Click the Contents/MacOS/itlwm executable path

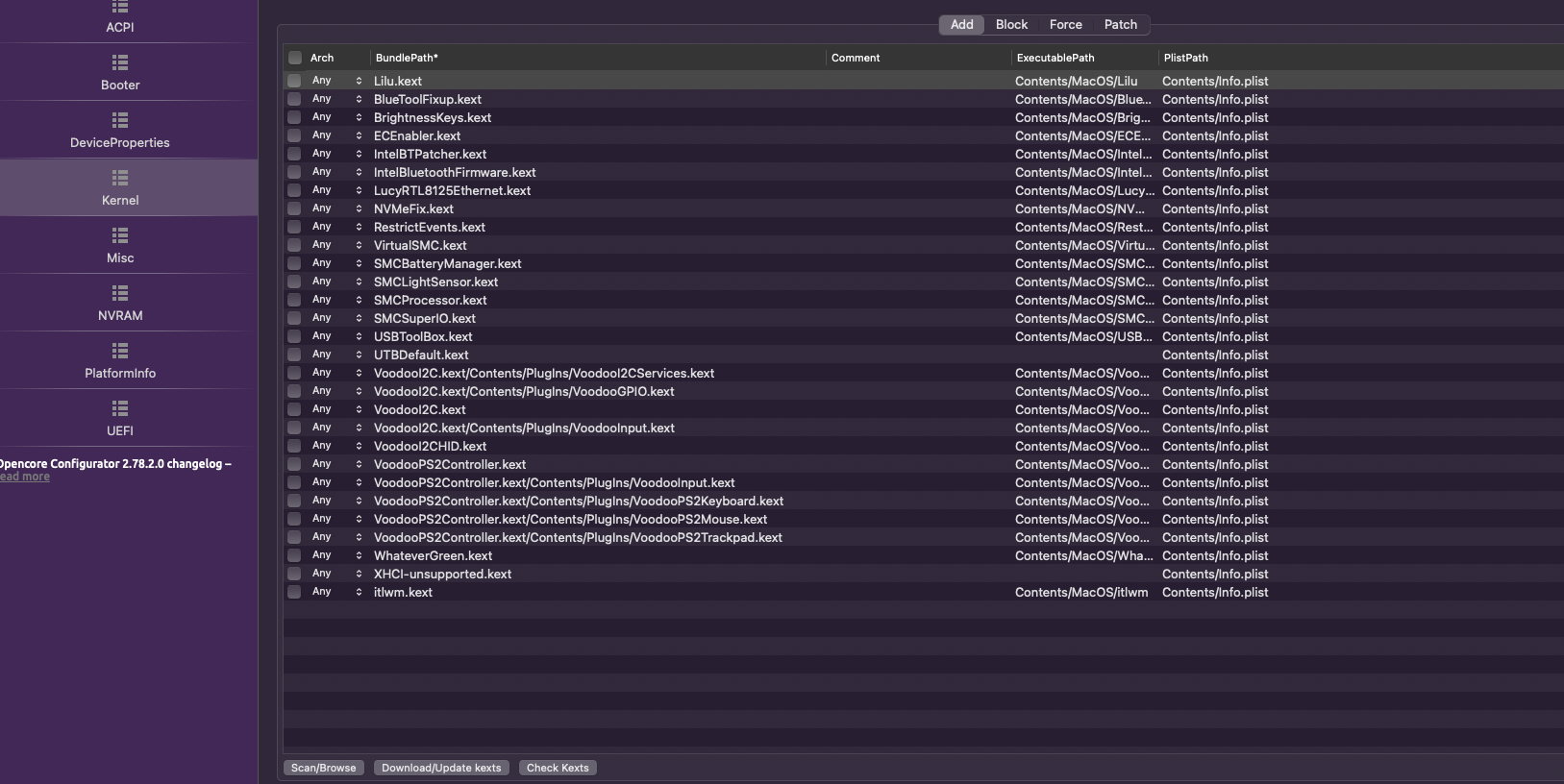[x=1081, y=592]
